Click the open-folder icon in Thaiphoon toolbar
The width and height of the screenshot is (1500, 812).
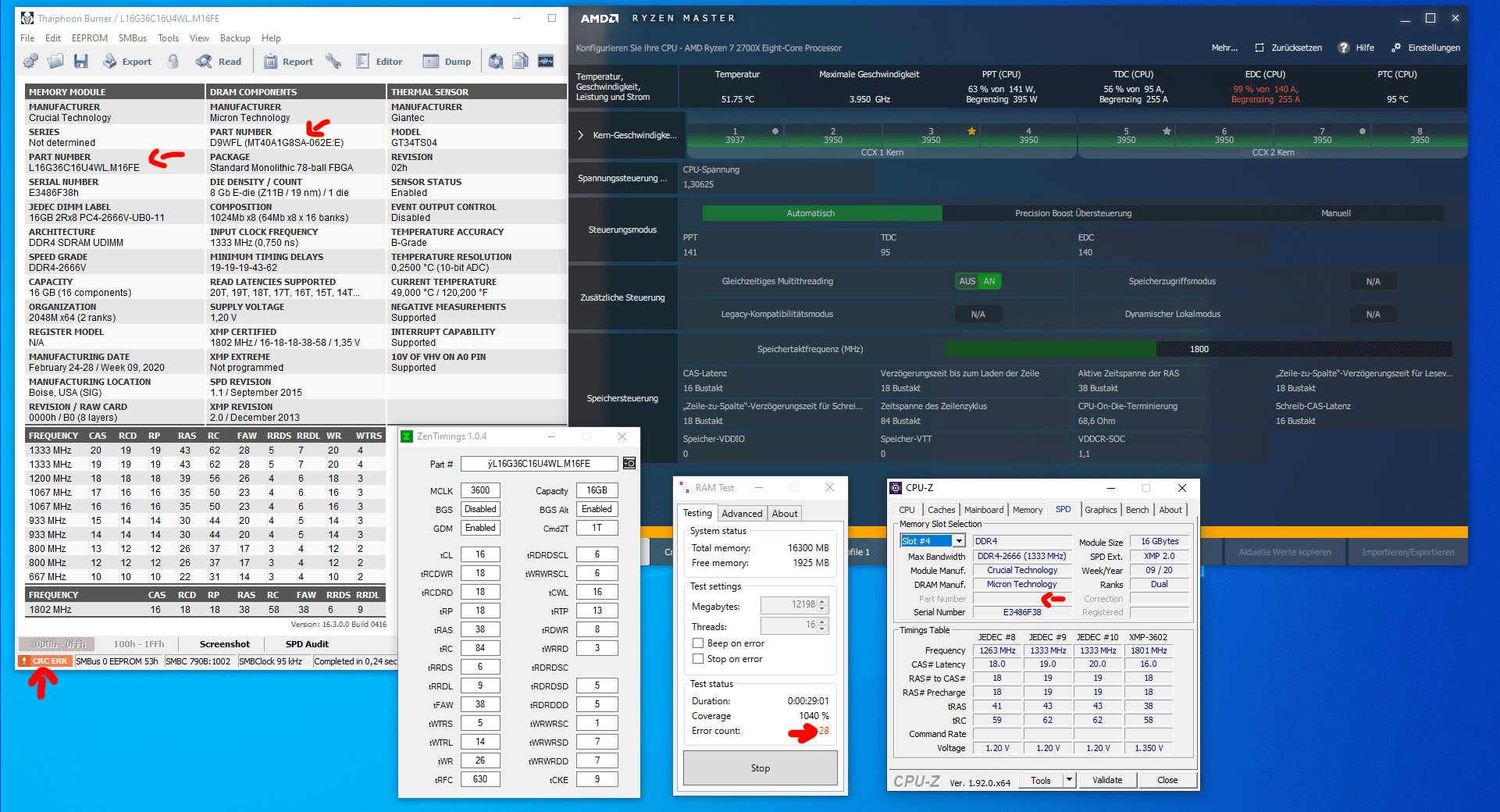coord(55,61)
